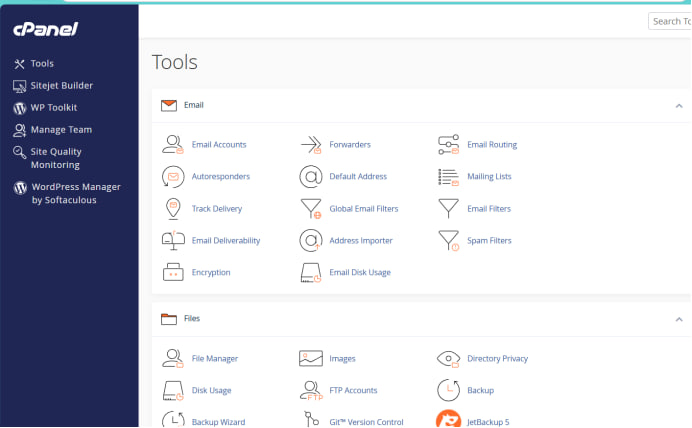
Task: Click the Files section title text
Action: [x=192, y=319]
